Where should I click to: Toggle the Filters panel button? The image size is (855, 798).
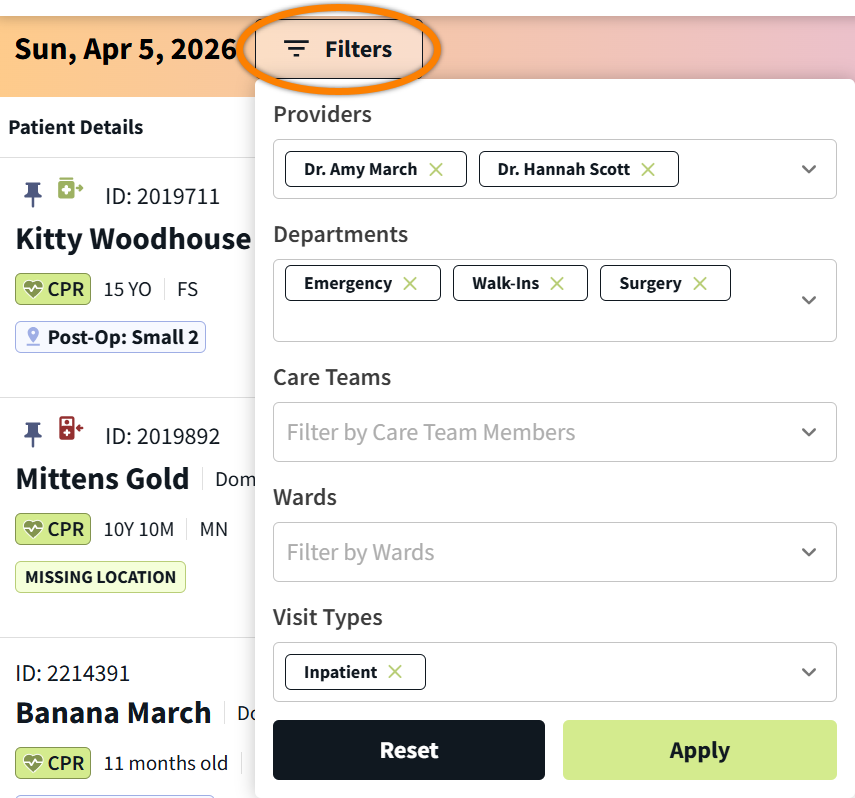(338, 49)
